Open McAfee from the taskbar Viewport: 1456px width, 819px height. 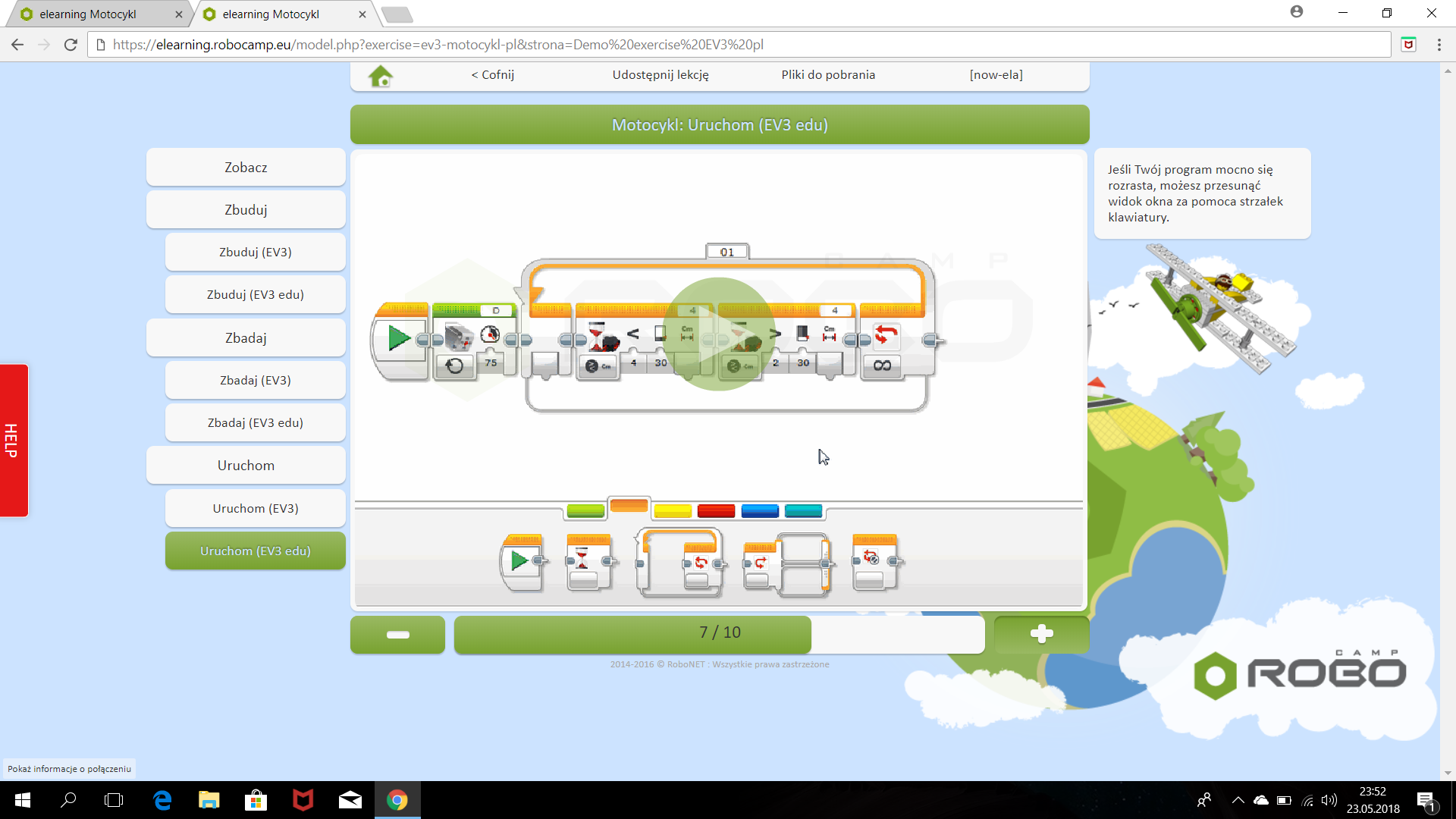point(303,800)
